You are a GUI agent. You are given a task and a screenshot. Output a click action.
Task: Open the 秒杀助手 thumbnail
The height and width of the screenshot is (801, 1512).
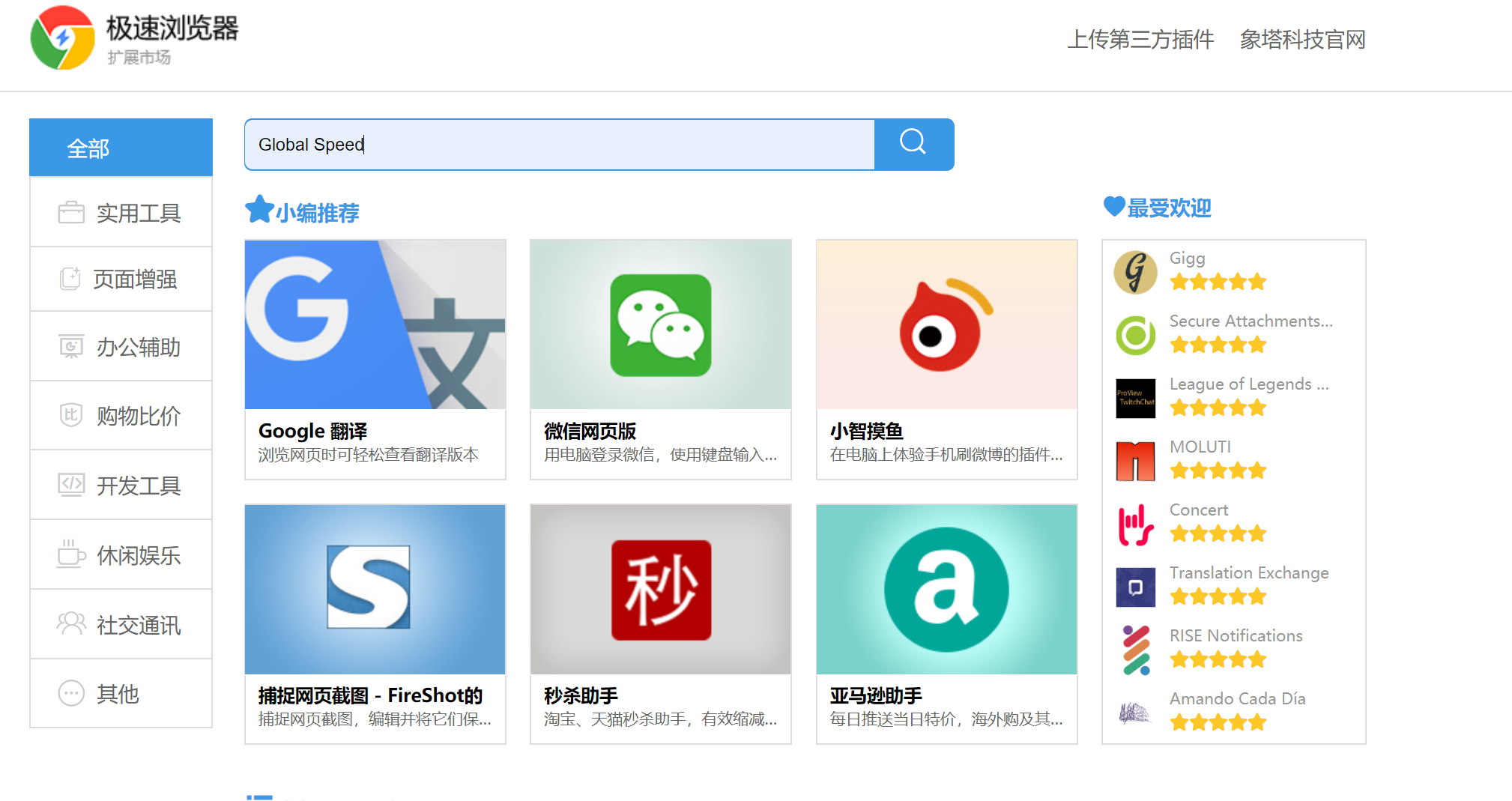[661, 589]
